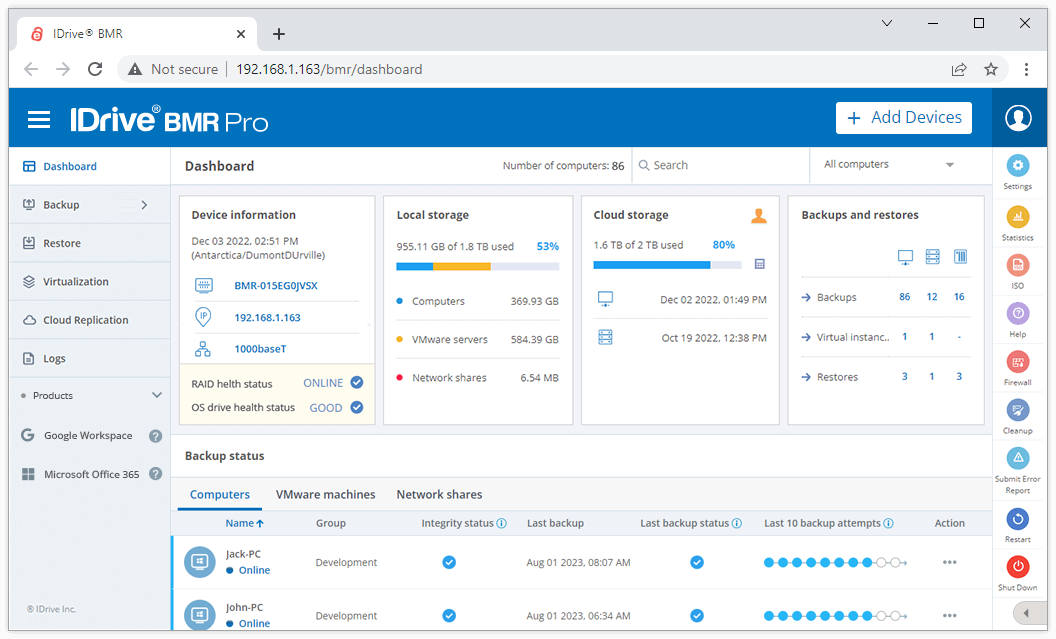
Task: Switch to the VMware machines tab
Action: [x=325, y=494]
